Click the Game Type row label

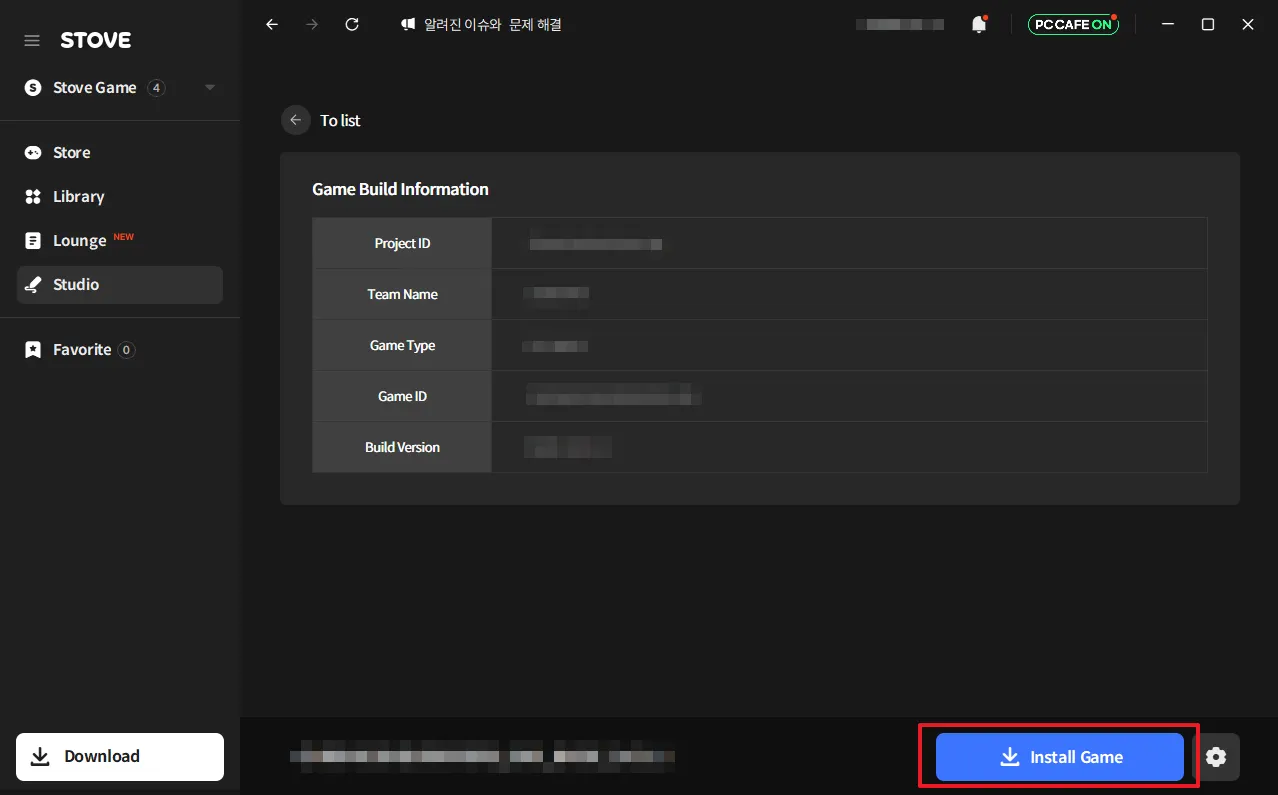coord(402,345)
